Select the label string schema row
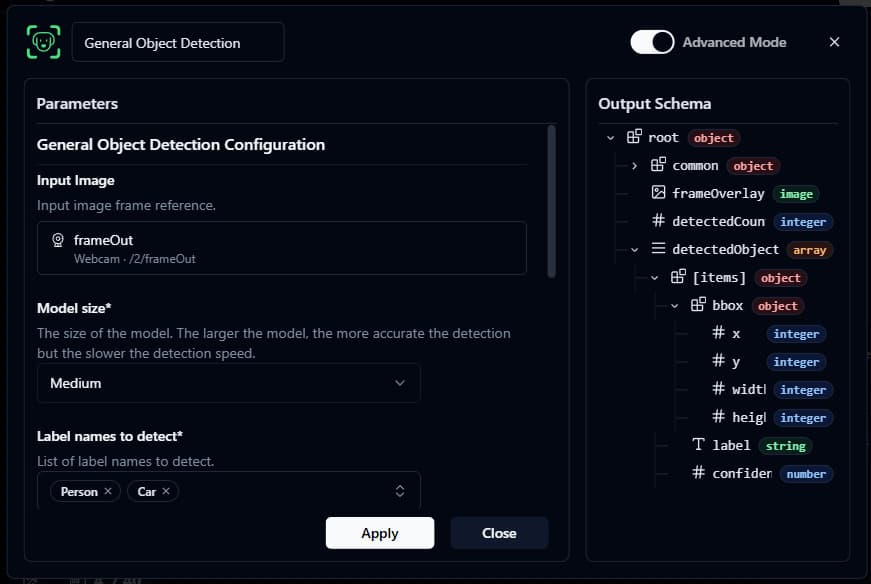871x584 pixels. click(x=752, y=446)
